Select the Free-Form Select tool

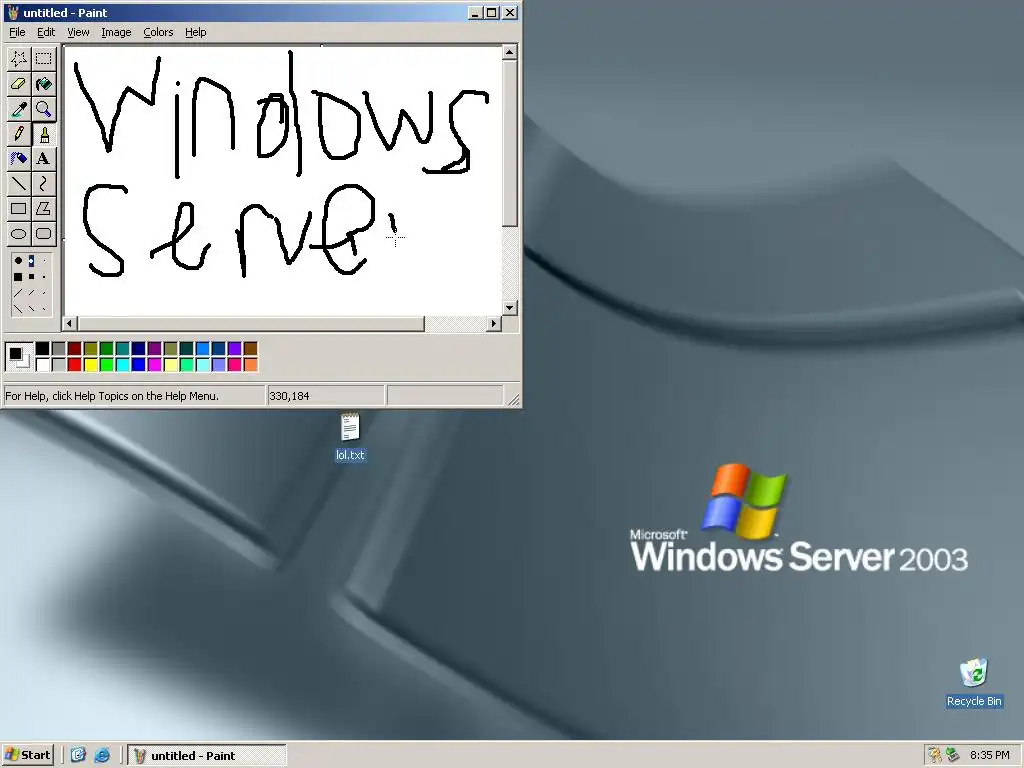18,59
